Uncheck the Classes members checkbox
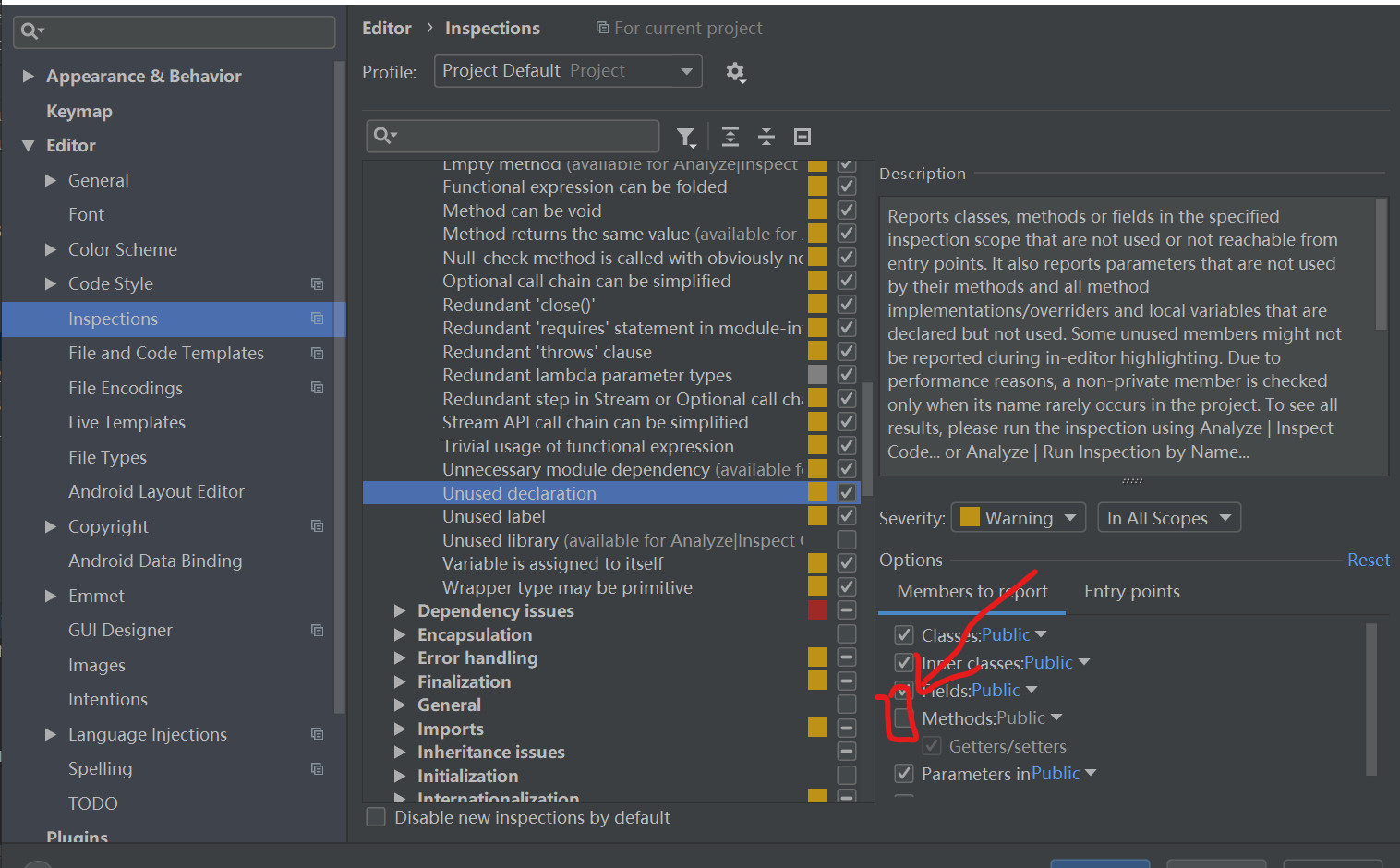The height and width of the screenshot is (868, 1400). (904, 634)
